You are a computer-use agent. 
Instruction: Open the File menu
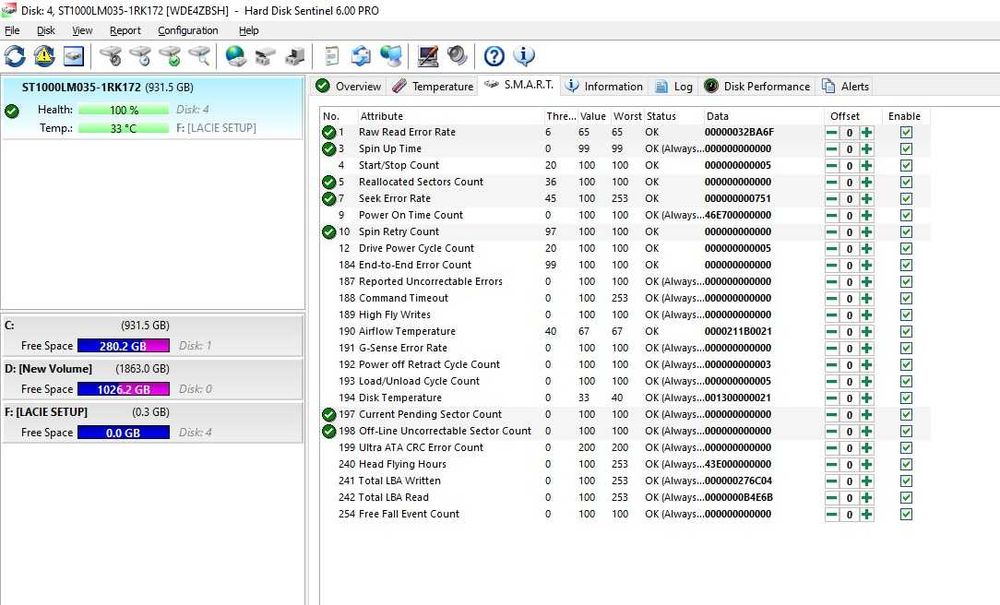click(x=12, y=31)
